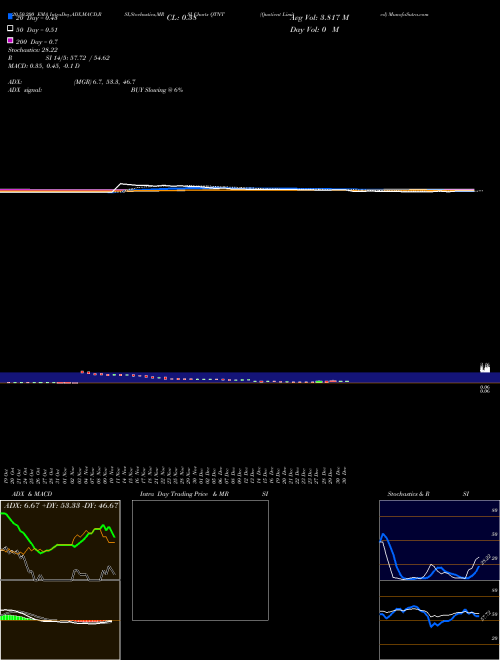Select the '50 Day = 0.51' legend text
Image resolution: width=500 pixels, height=660 pixels.
pos(37,30)
